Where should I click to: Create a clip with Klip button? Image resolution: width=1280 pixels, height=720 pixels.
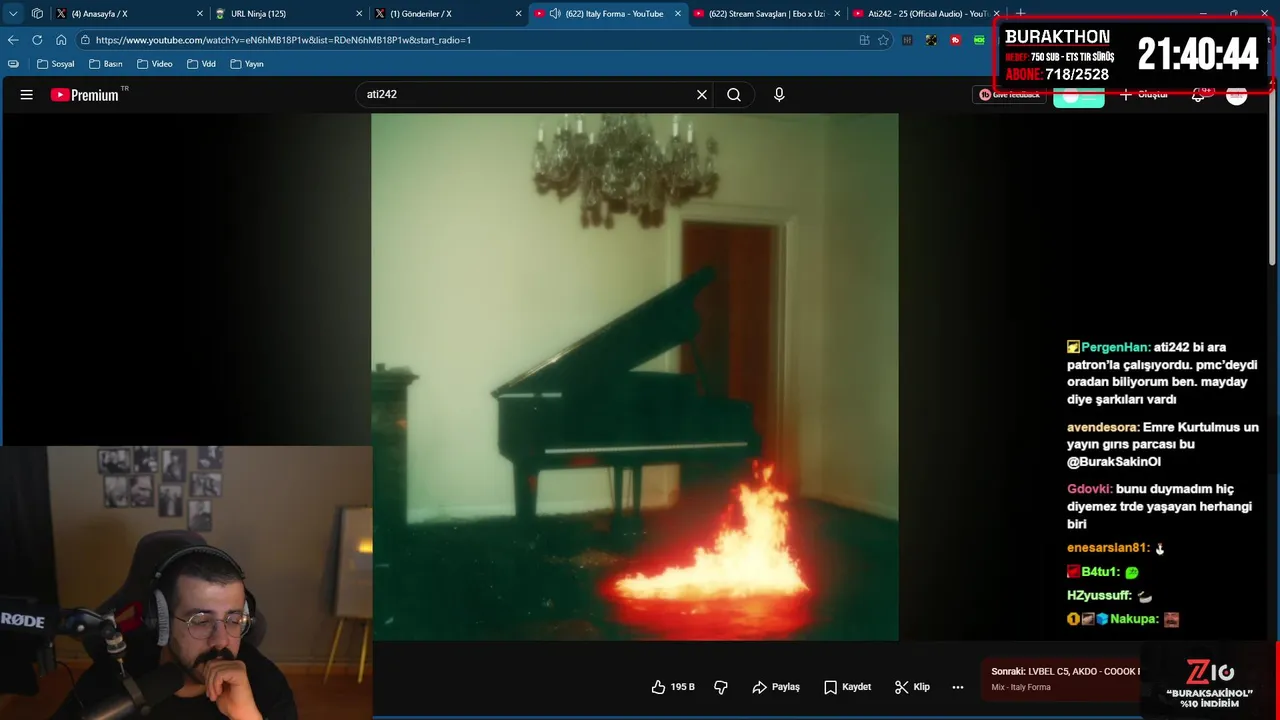pos(912,687)
